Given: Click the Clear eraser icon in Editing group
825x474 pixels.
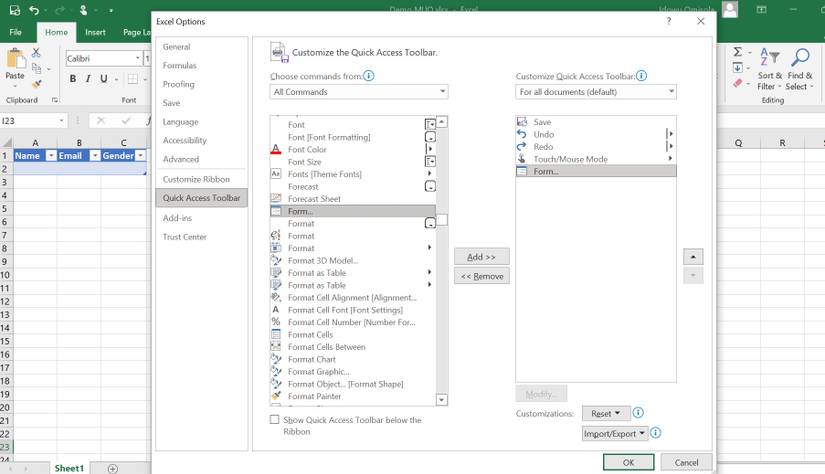Looking at the screenshot, I should click(x=738, y=83).
